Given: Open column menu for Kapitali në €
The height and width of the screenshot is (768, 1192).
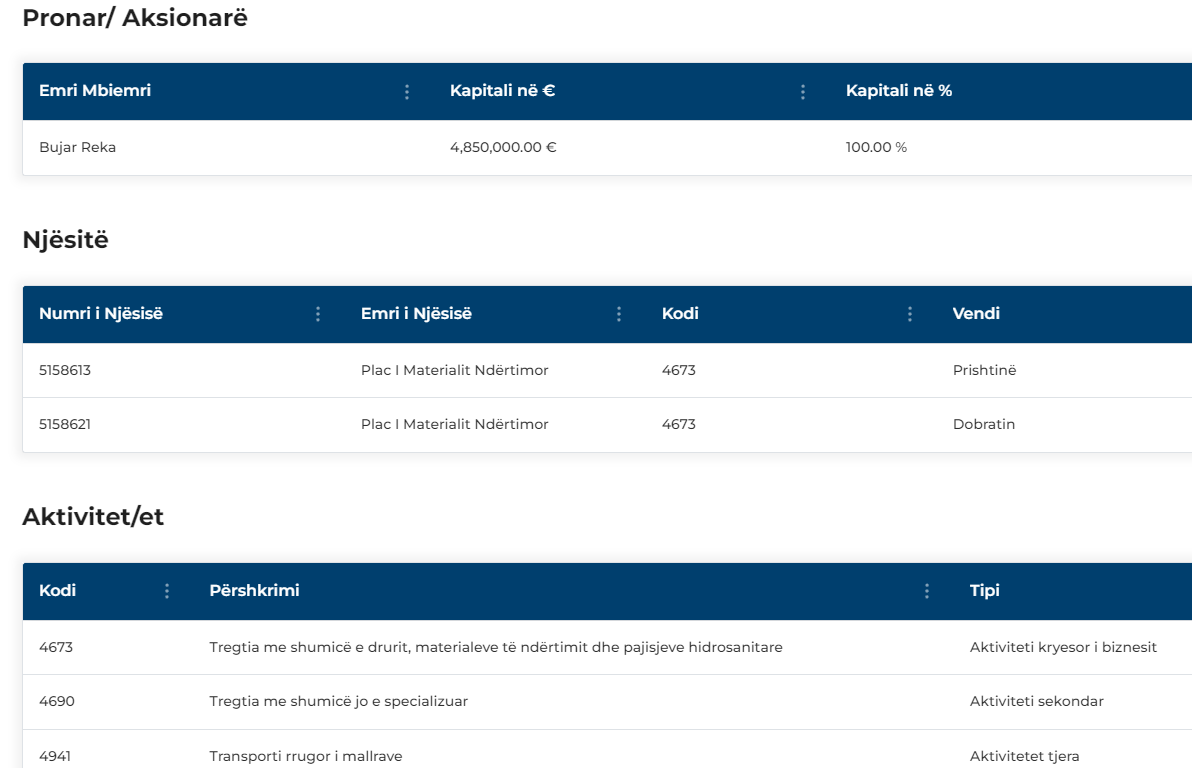Looking at the screenshot, I should tap(803, 92).
